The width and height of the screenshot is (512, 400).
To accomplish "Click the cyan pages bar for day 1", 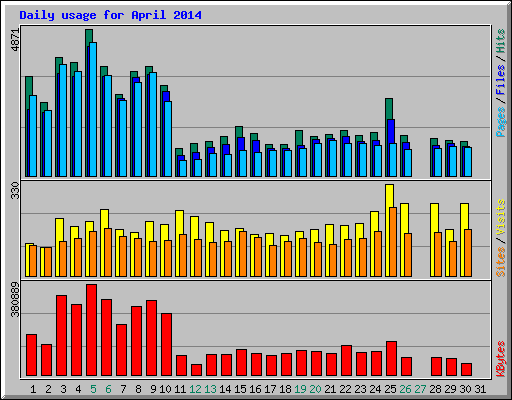I will (33, 136).
